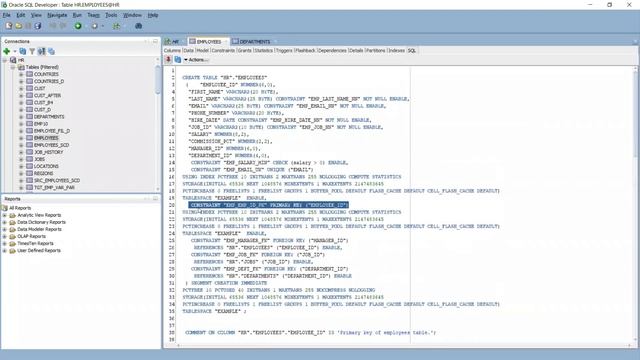Select the JOBS table in tree
Image resolution: width=640 pixels, height=360 pixels.
click(40, 159)
